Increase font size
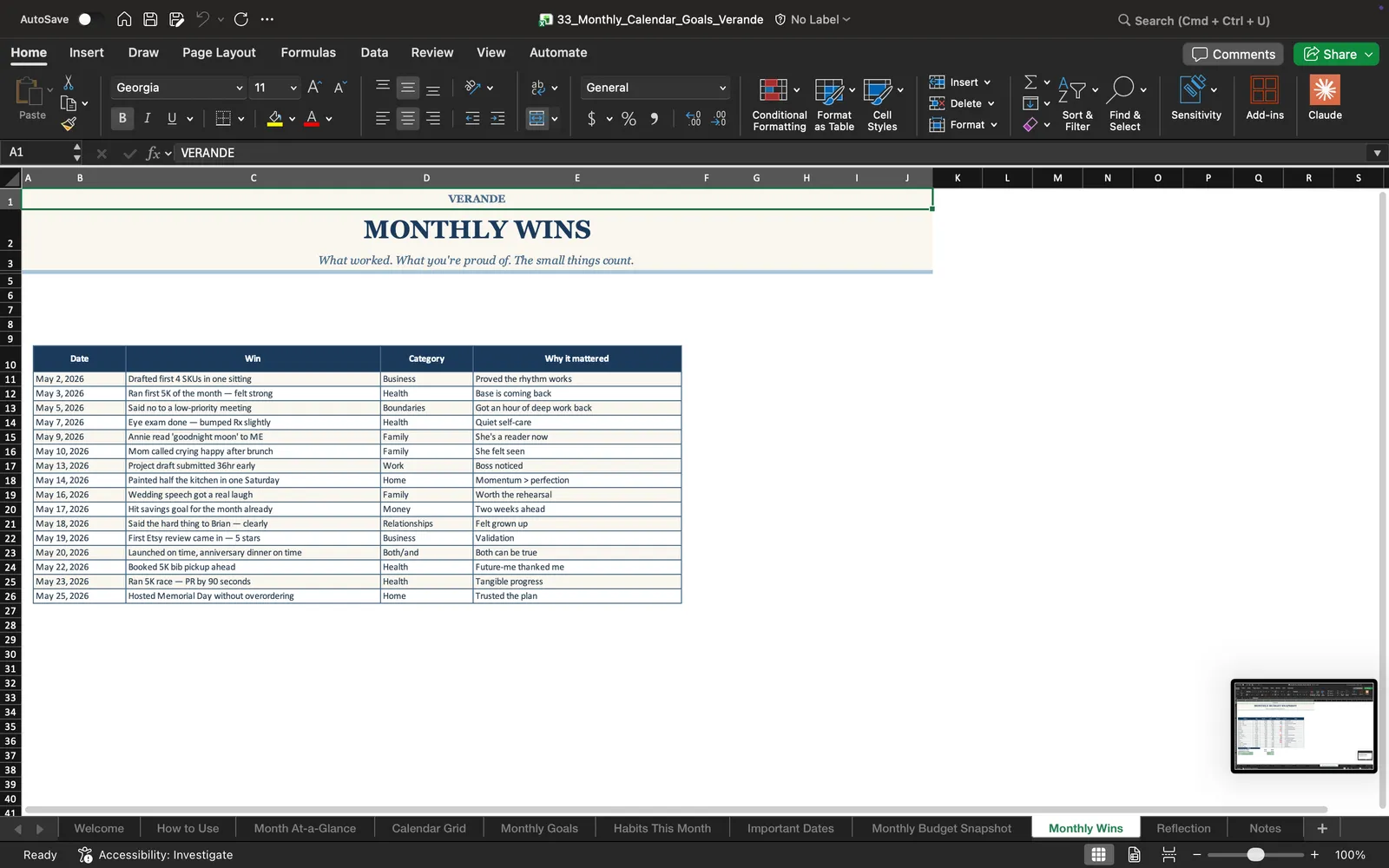Screen dimensions: 1389x868 point(314,87)
